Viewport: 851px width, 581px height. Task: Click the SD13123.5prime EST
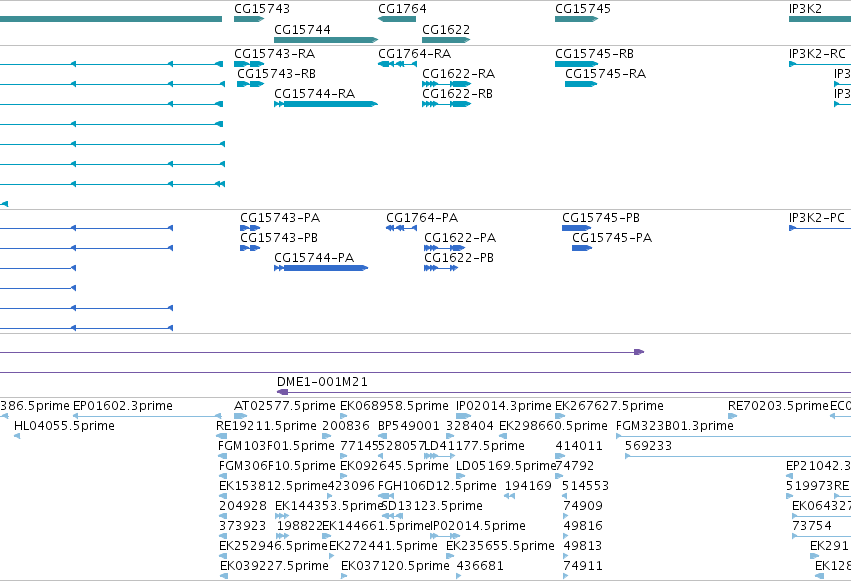[392, 516]
